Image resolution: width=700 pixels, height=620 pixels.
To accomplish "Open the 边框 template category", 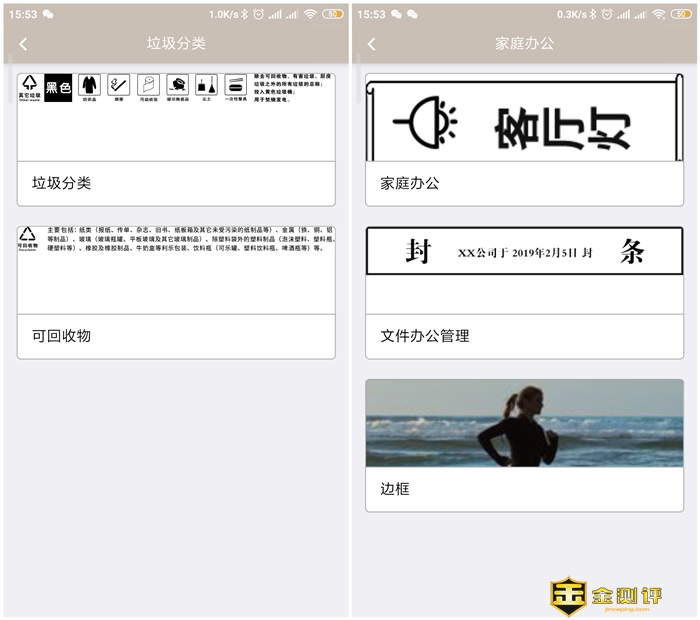I will [x=524, y=489].
